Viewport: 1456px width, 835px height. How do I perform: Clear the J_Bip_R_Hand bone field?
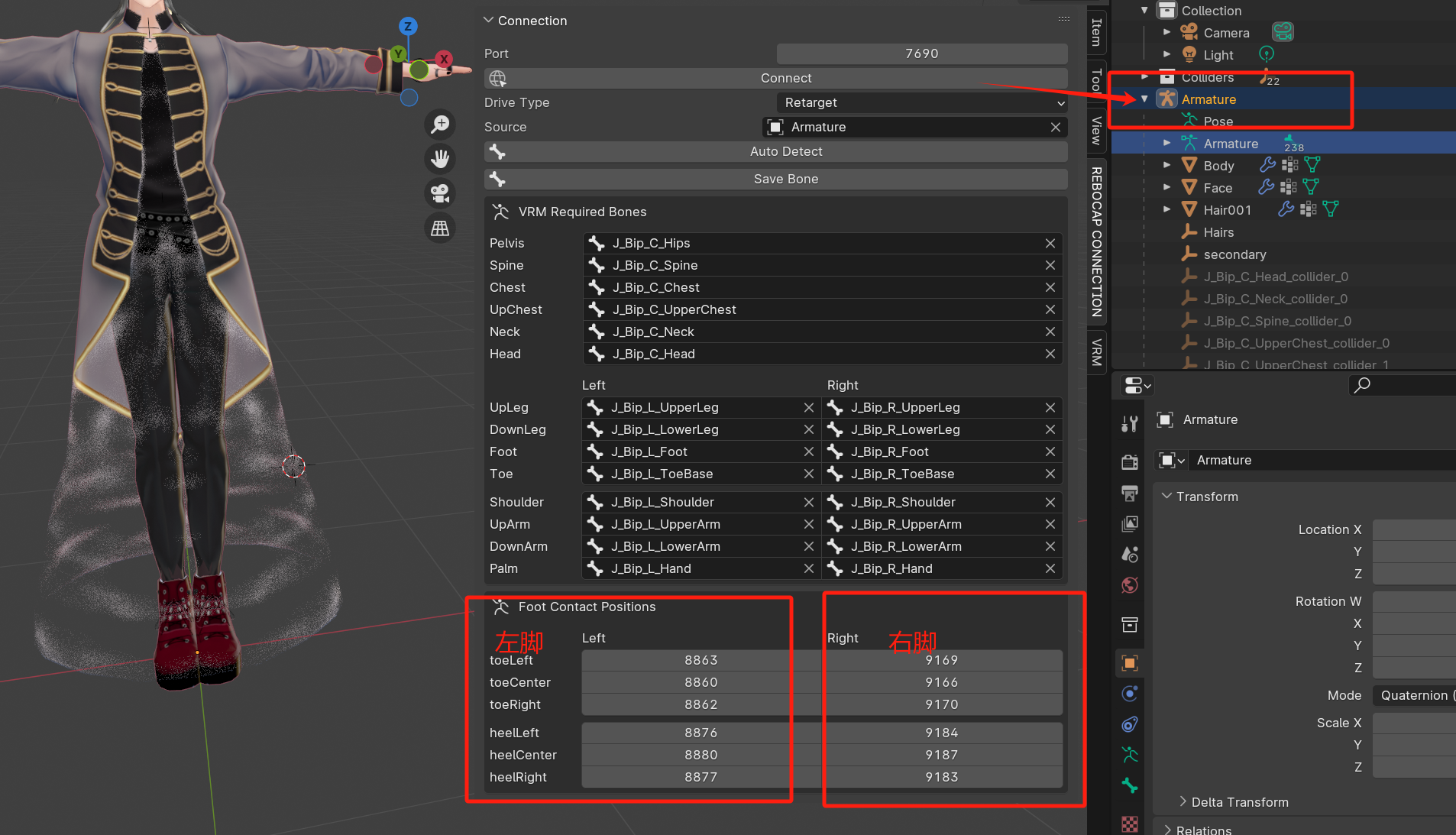click(x=1050, y=568)
